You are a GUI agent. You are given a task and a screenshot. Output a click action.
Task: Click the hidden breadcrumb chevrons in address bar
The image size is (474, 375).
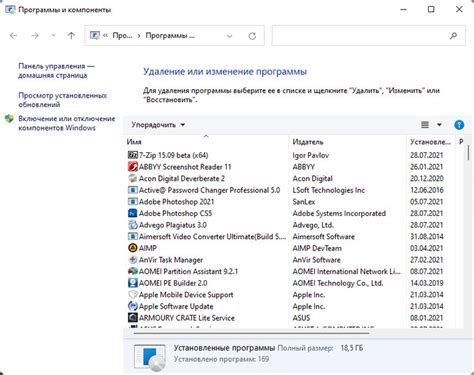point(105,35)
